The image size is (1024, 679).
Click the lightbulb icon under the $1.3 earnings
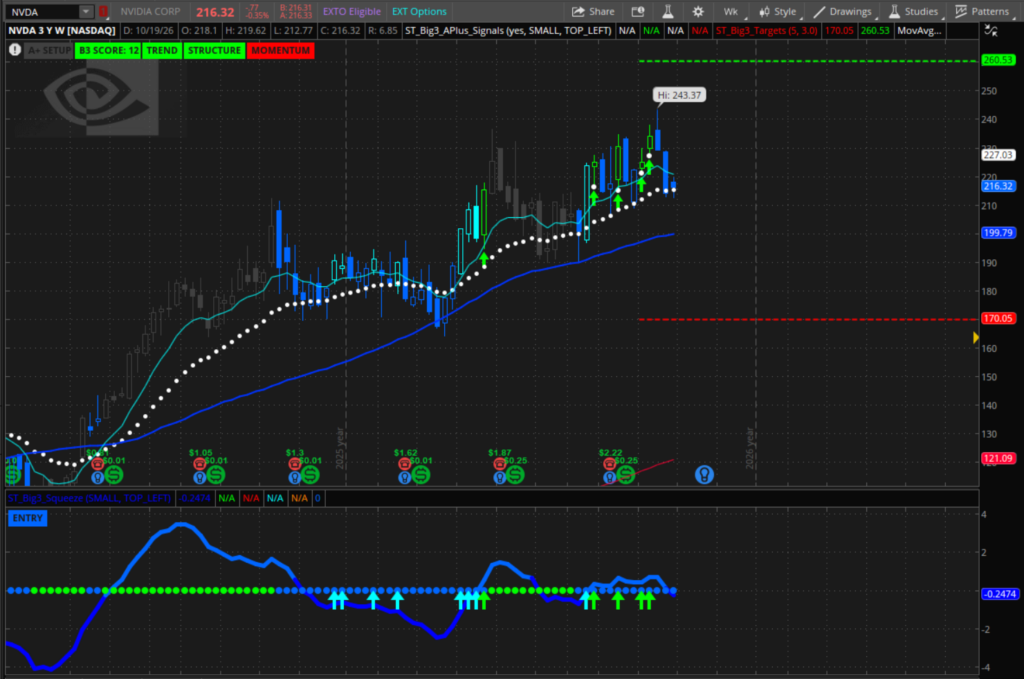(x=295, y=478)
